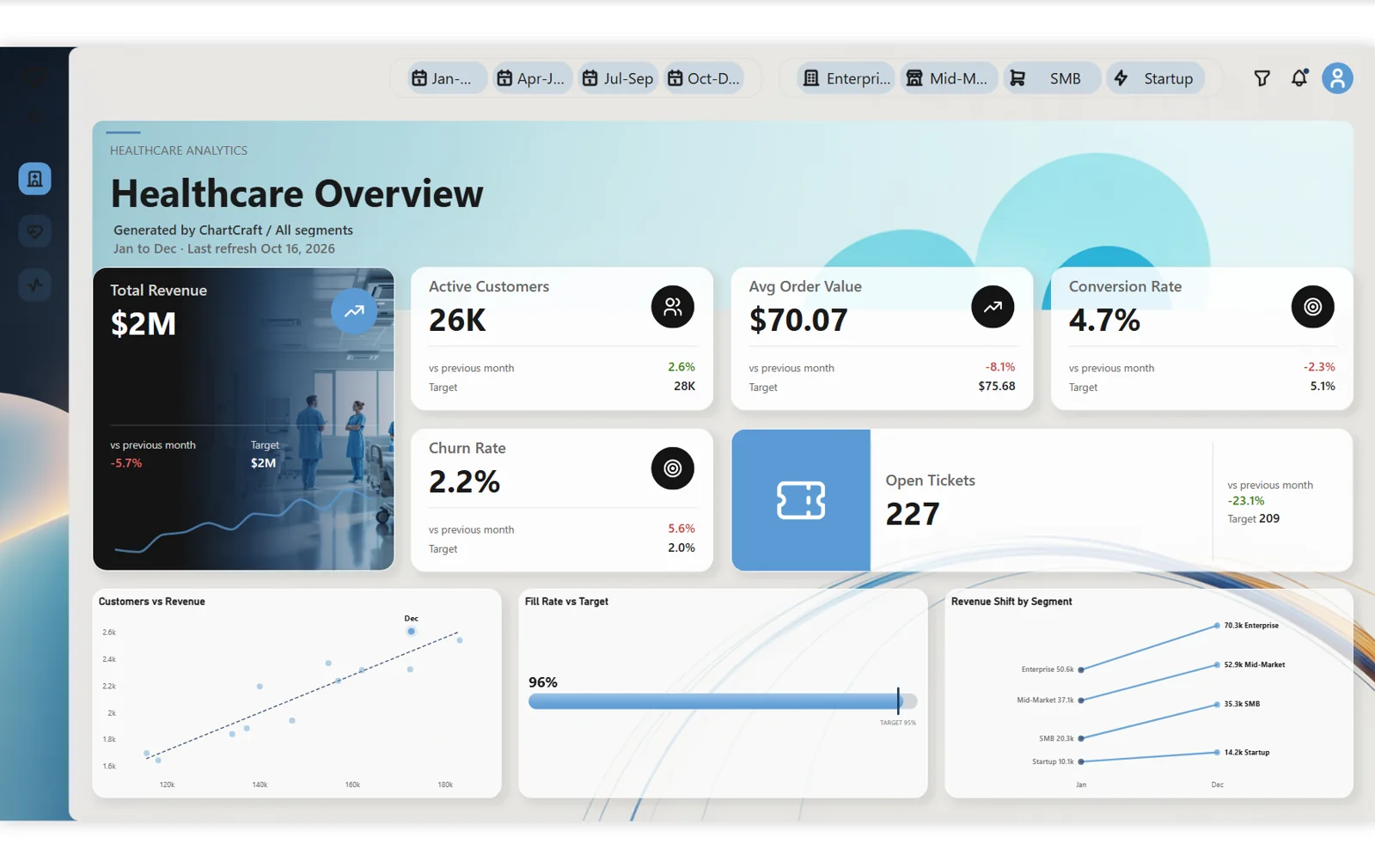Click the 70.3k Enterprise endpoint
Image resolution: width=1375 pixels, height=868 pixels.
pos(1217,626)
